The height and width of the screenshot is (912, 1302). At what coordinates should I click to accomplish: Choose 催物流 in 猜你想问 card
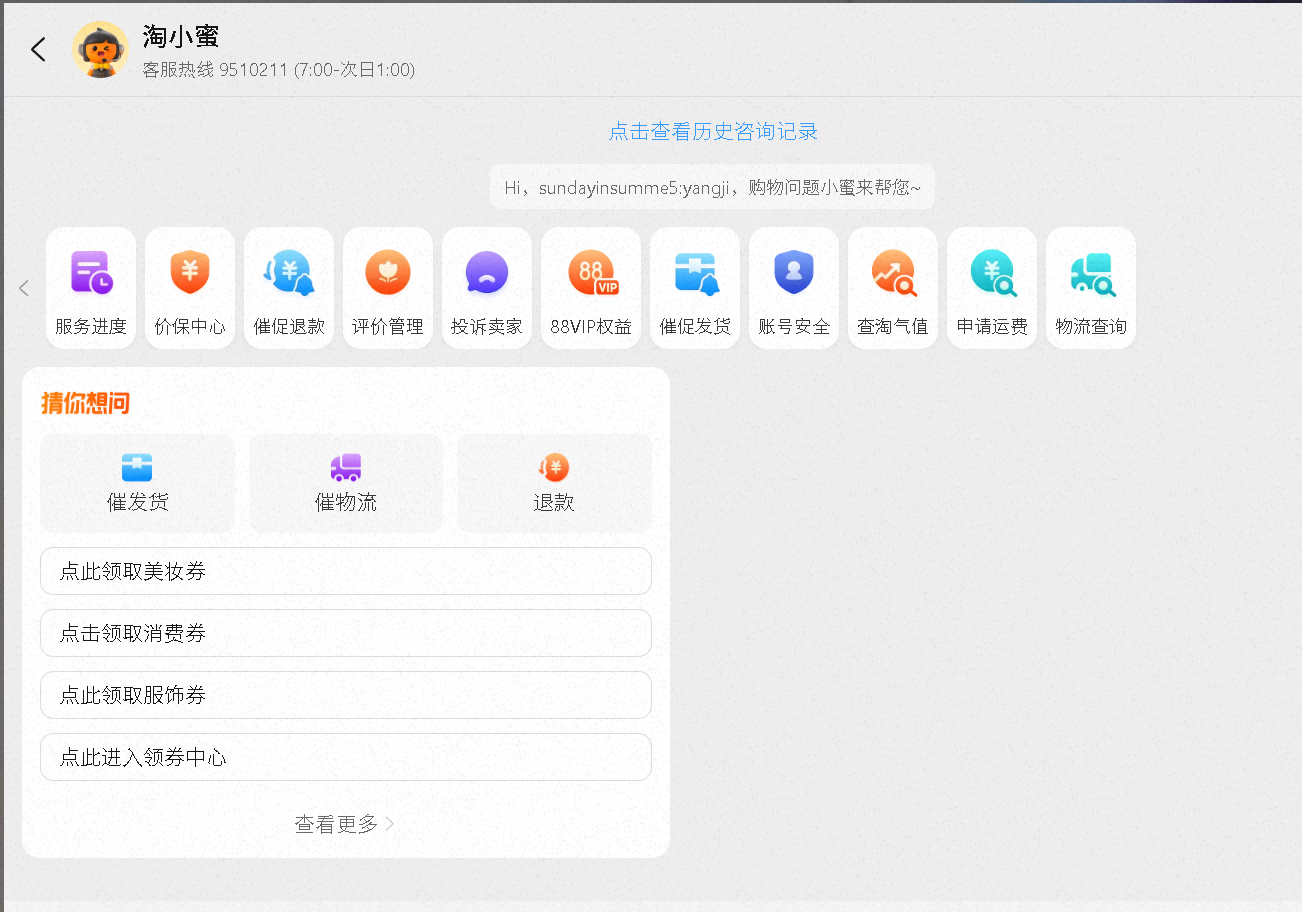[x=346, y=483]
